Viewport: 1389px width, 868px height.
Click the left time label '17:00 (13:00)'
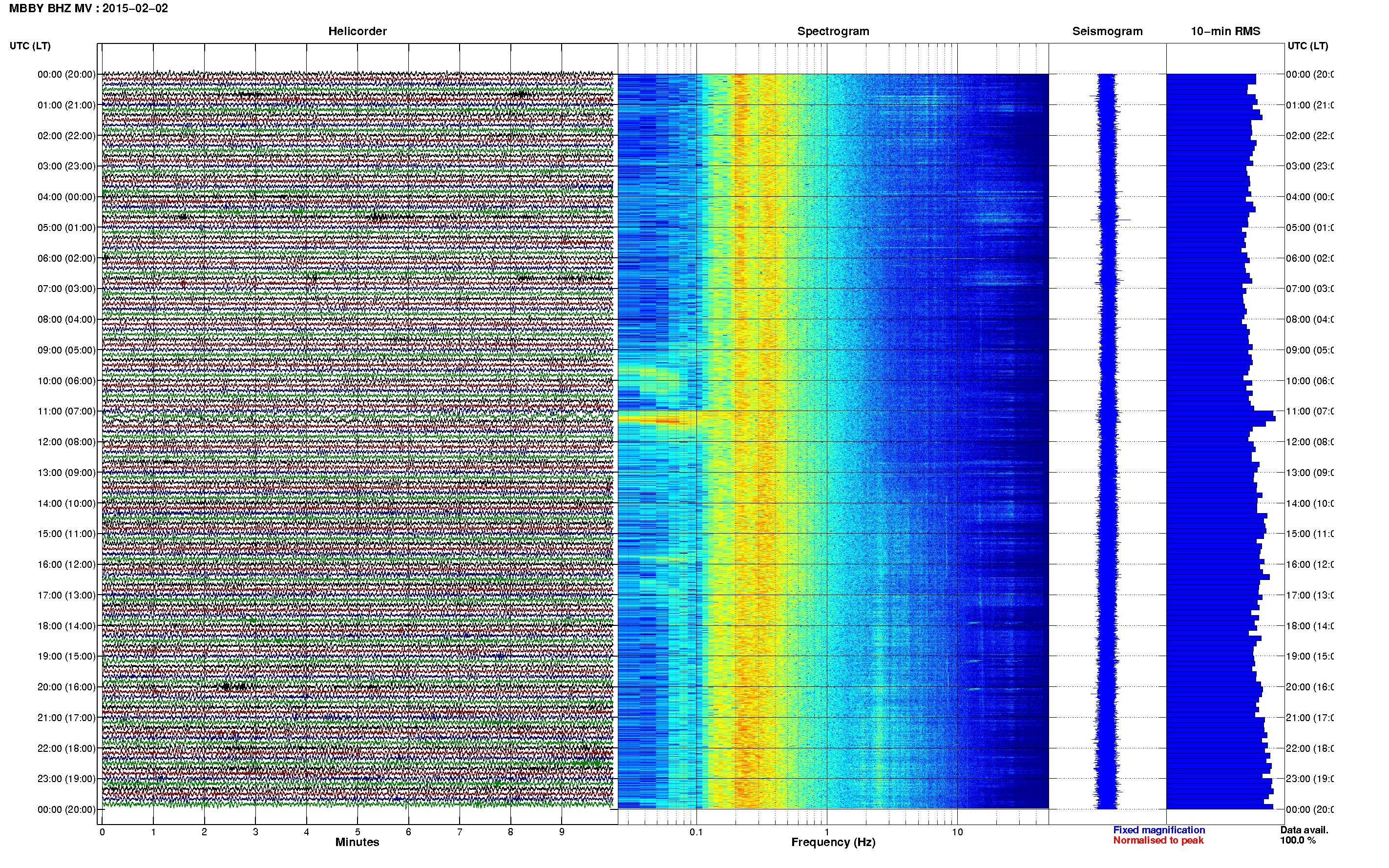66,595
